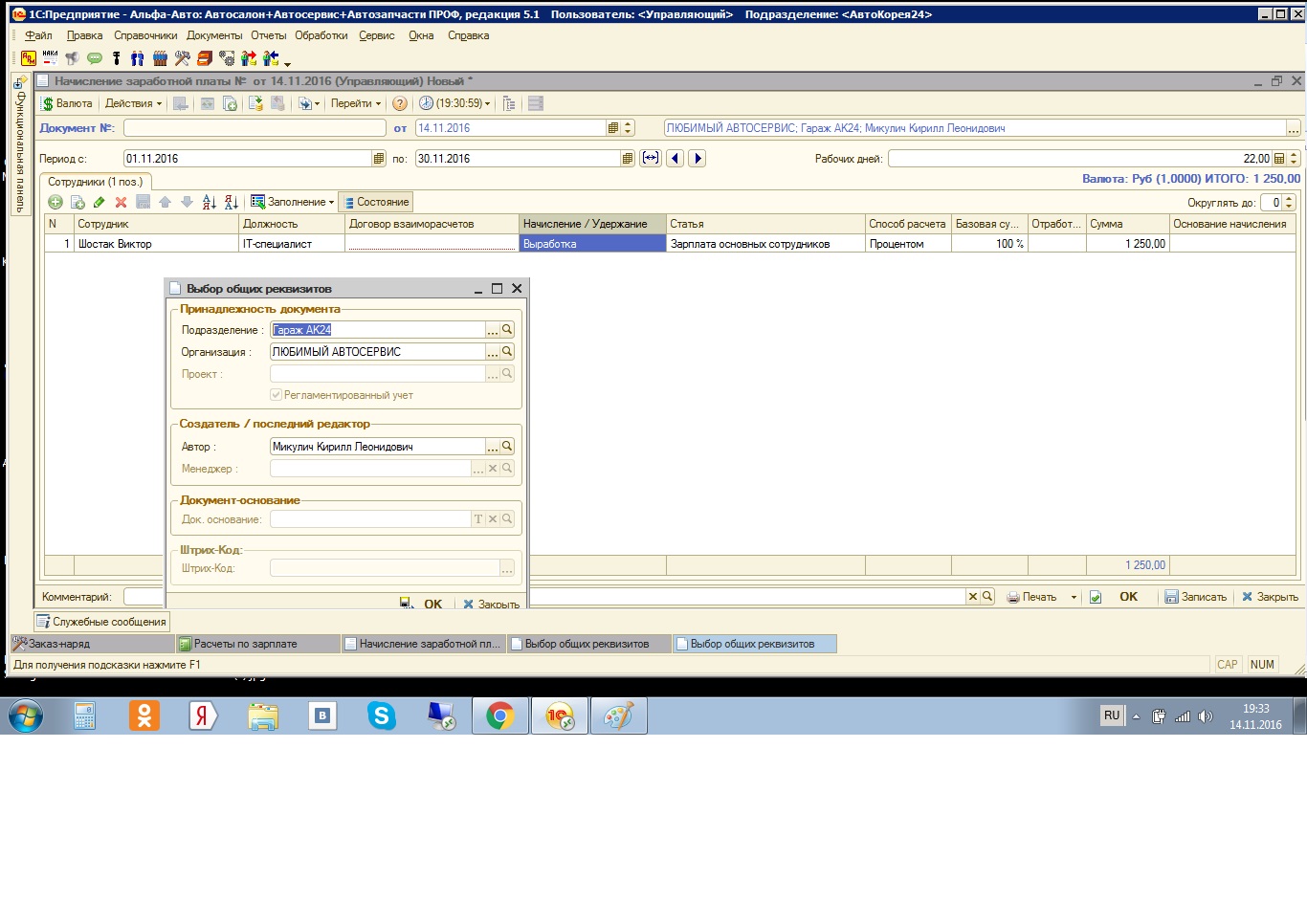Clear the Комментарий field with X
1307x924 pixels.
[x=973, y=596]
